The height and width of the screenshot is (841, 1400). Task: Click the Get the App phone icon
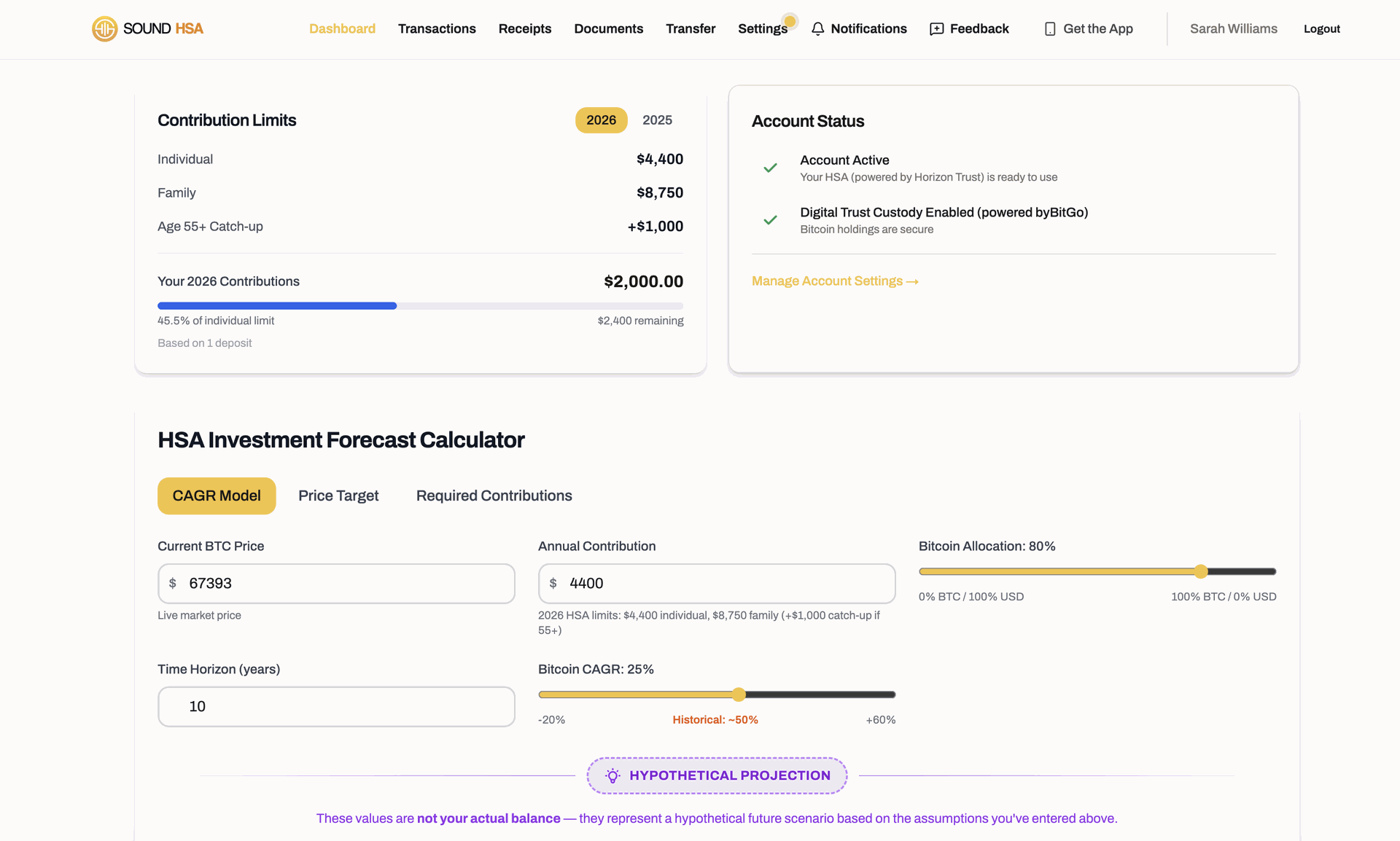click(1050, 28)
